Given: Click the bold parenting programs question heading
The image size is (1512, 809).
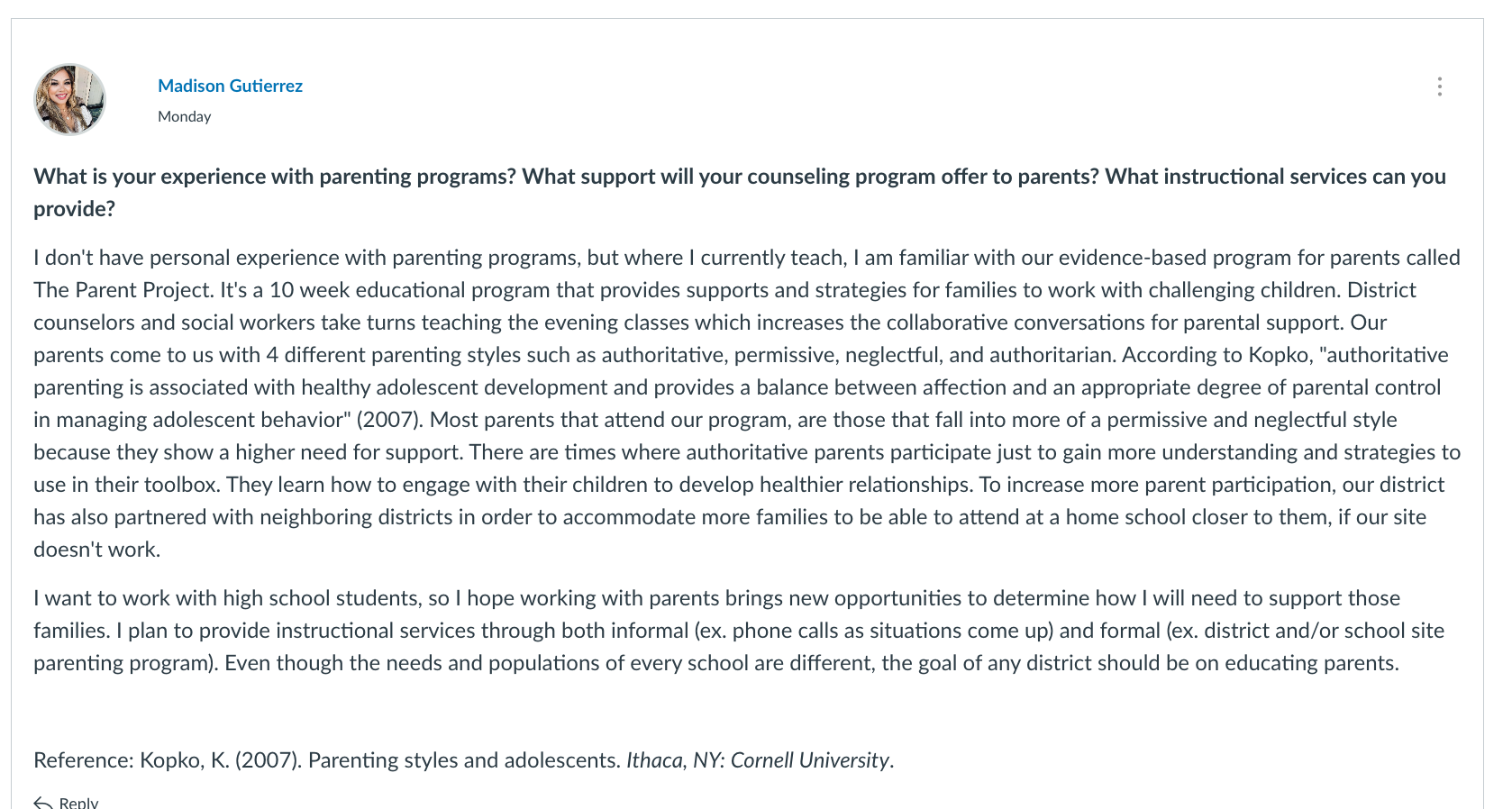Looking at the screenshot, I should (x=740, y=192).
